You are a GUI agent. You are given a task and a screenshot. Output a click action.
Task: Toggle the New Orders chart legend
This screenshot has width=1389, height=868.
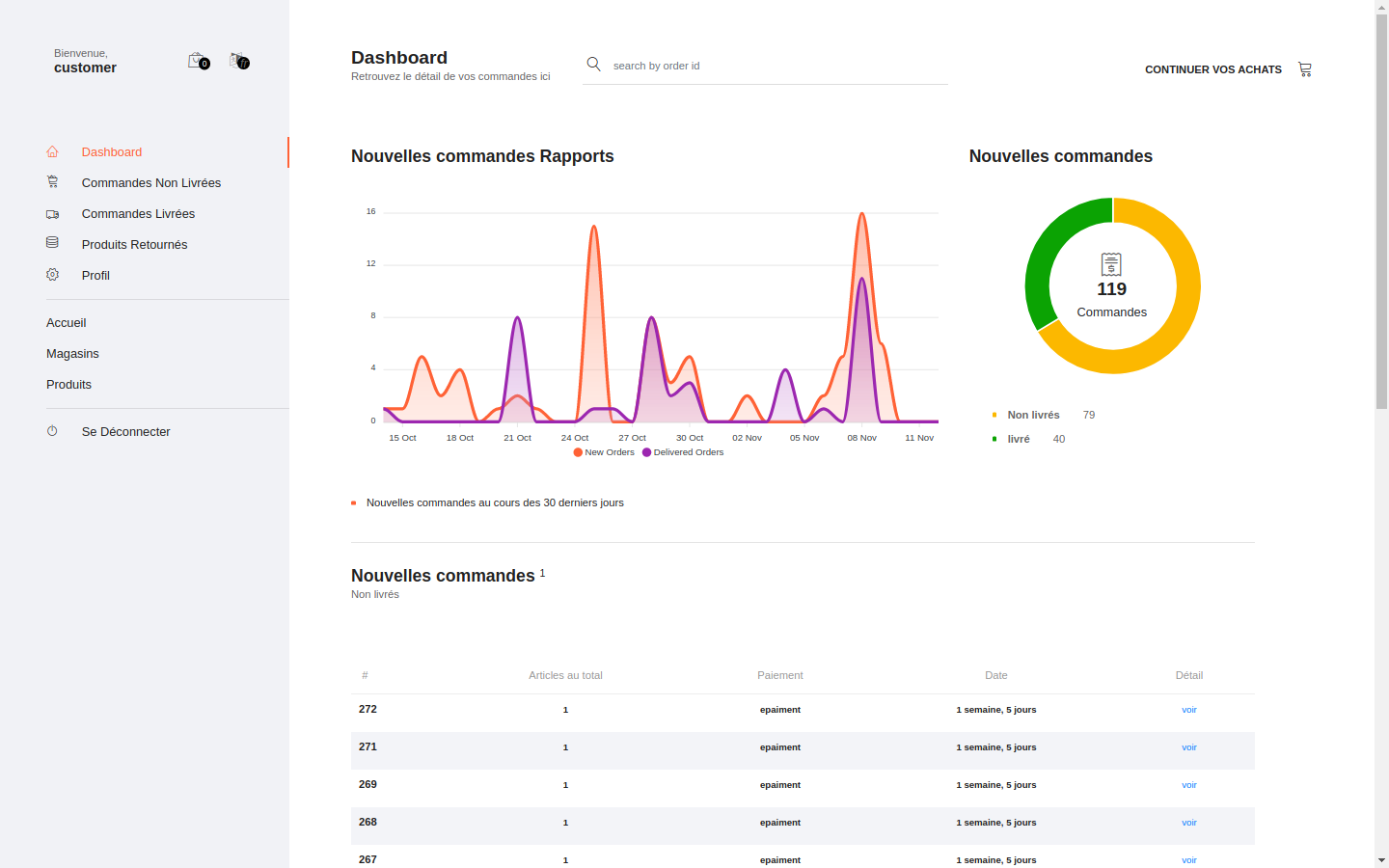(604, 452)
